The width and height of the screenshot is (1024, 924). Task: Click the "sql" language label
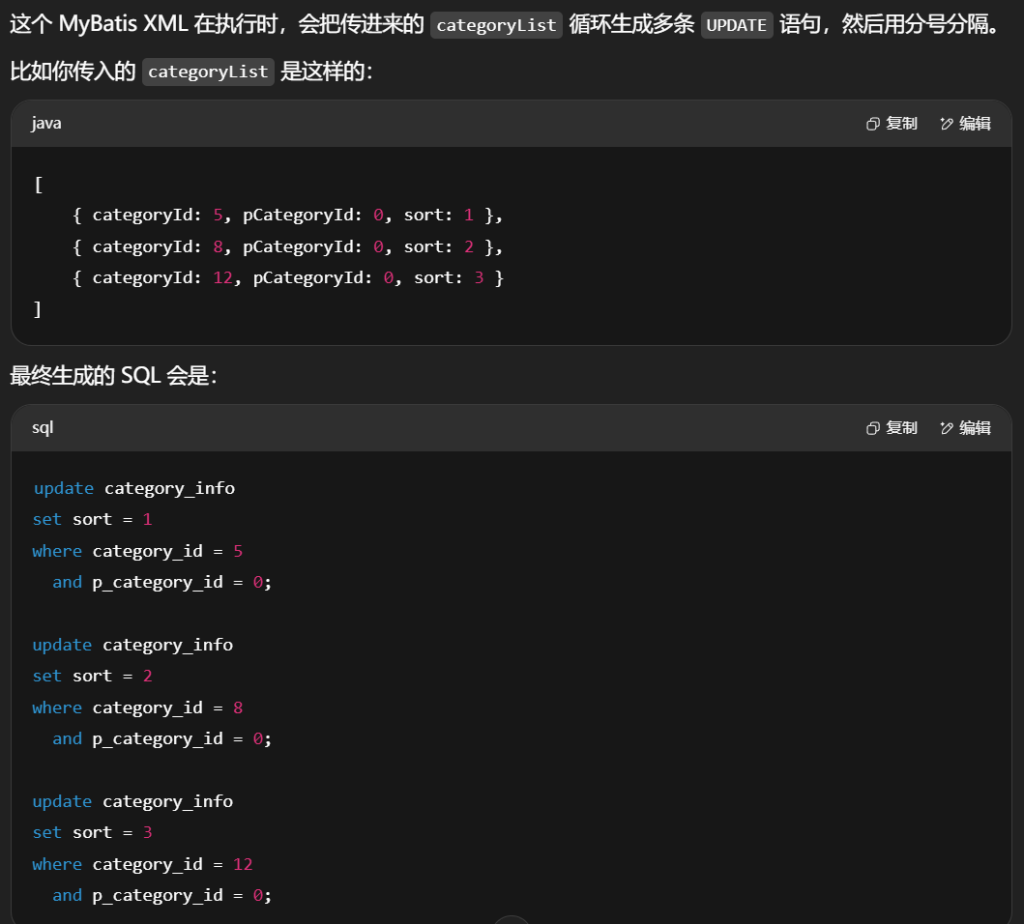coord(43,428)
